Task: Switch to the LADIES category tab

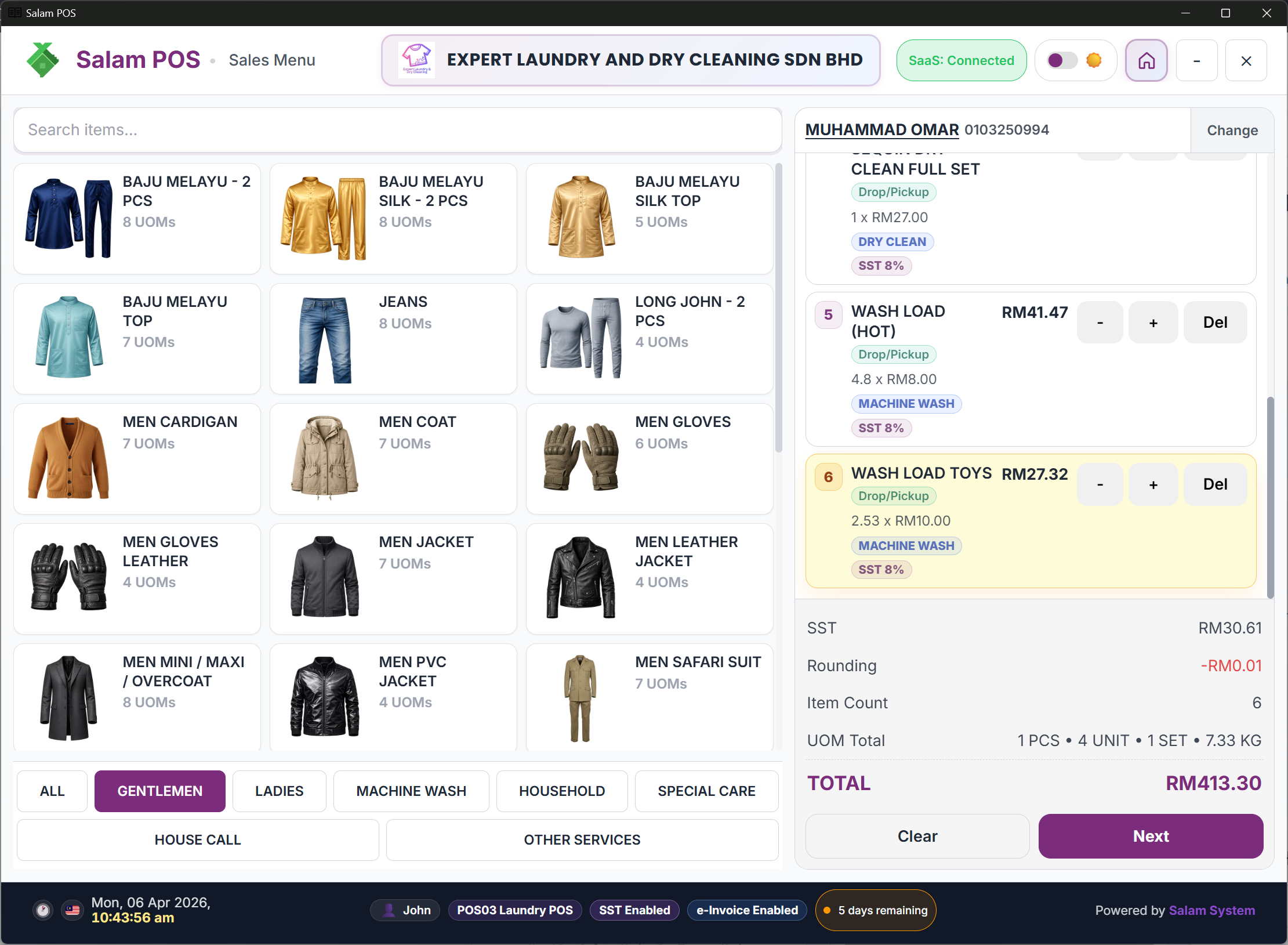Action: pyautogui.click(x=280, y=791)
